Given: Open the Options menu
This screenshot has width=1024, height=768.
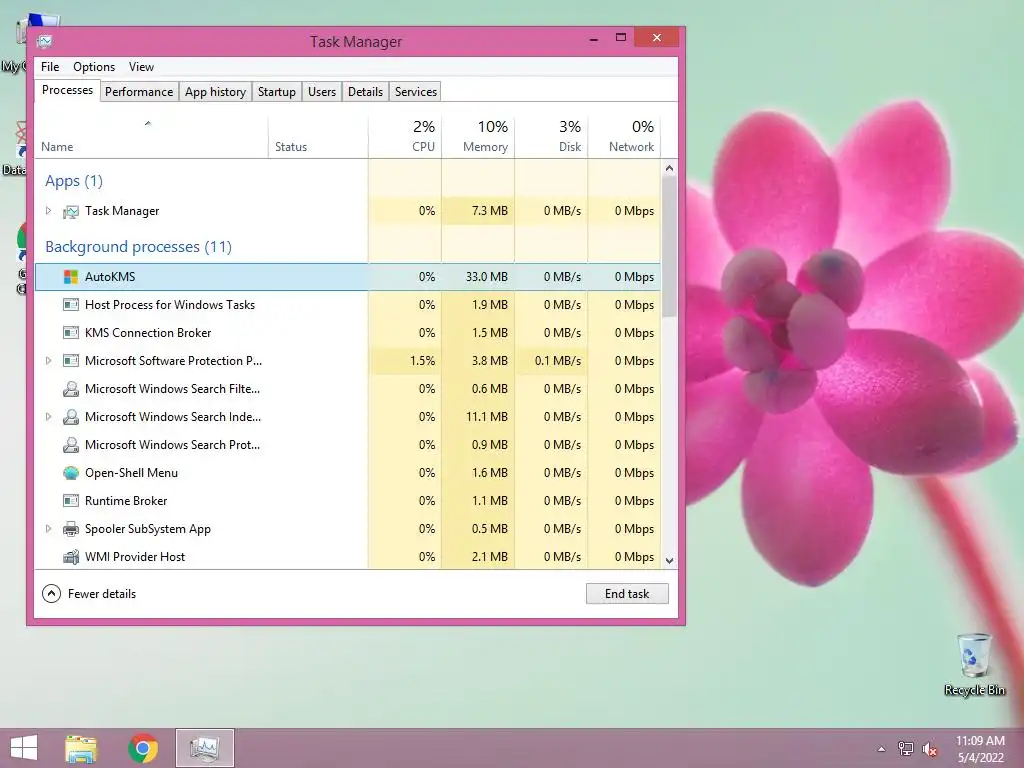Looking at the screenshot, I should tap(94, 67).
